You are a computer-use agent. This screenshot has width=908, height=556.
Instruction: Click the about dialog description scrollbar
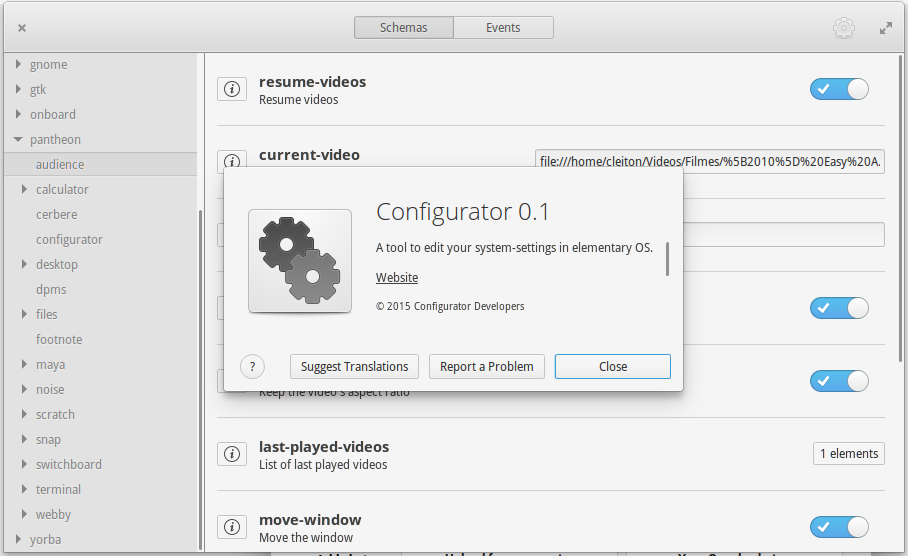[x=667, y=259]
